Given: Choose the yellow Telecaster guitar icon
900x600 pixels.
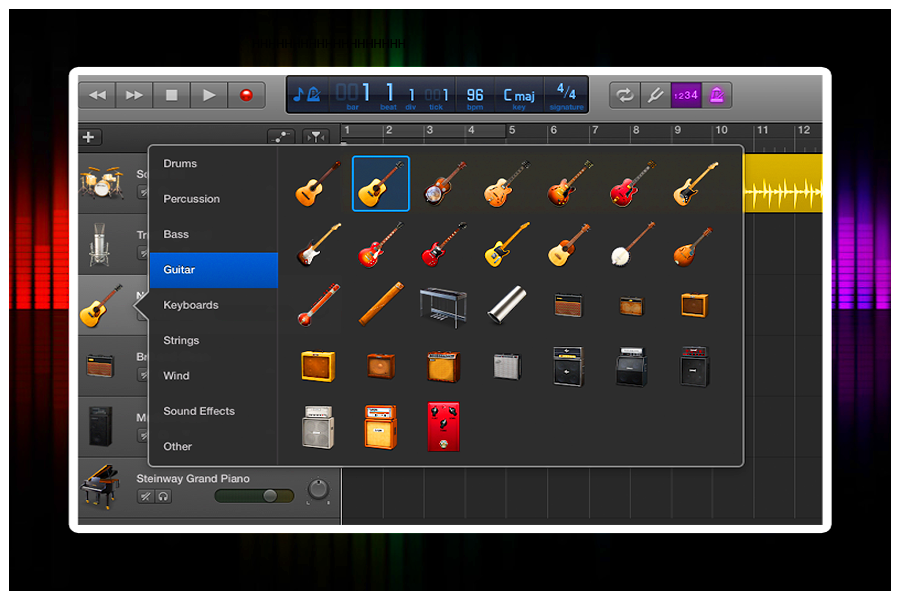Looking at the screenshot, I should 506,245.
